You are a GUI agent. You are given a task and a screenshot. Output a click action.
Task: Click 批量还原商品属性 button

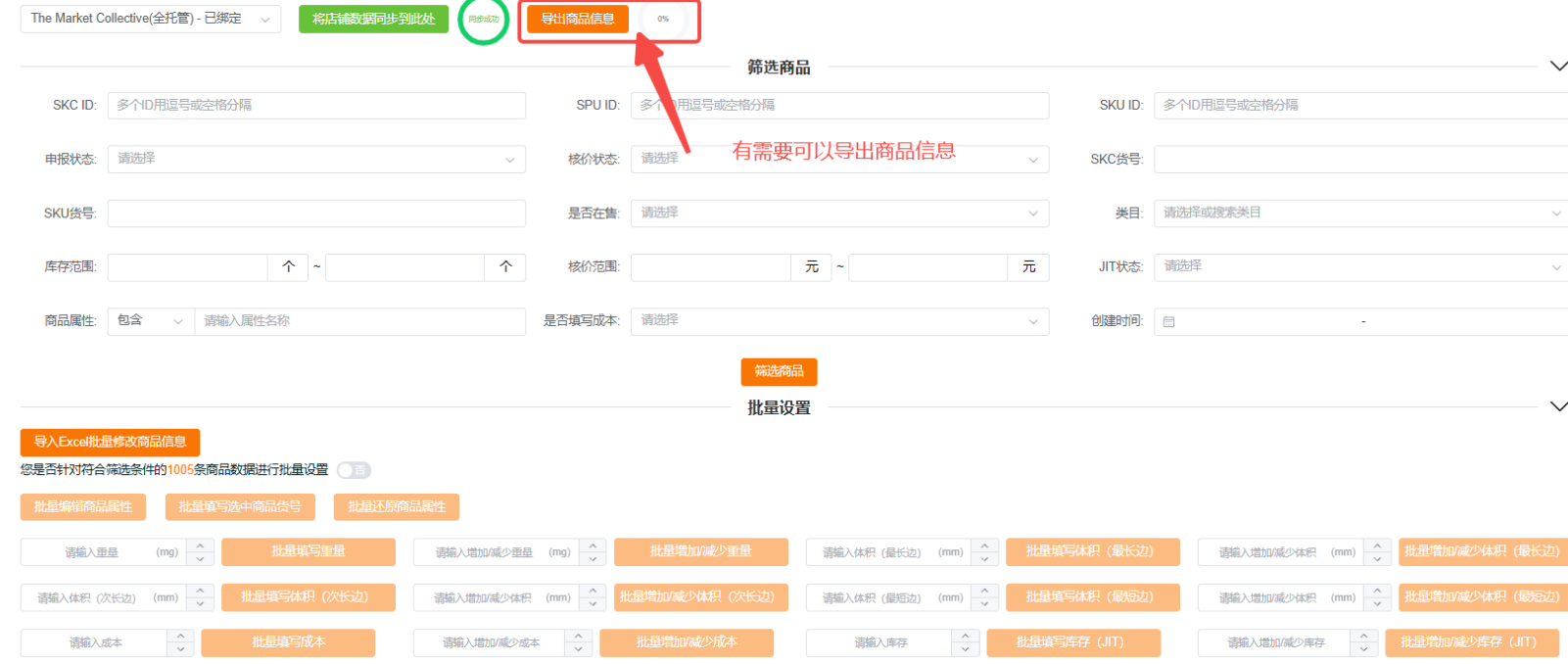[397, 507]
